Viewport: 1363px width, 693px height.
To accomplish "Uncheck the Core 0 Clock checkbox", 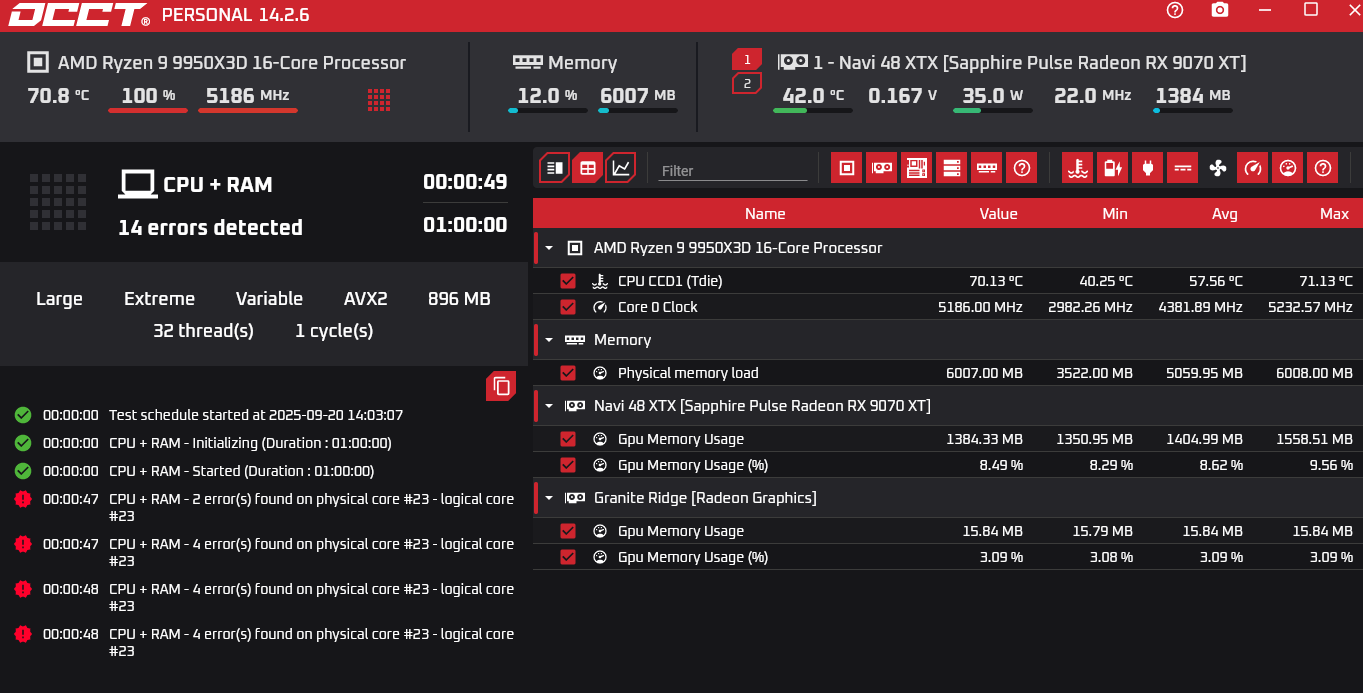I will [568, 307].
